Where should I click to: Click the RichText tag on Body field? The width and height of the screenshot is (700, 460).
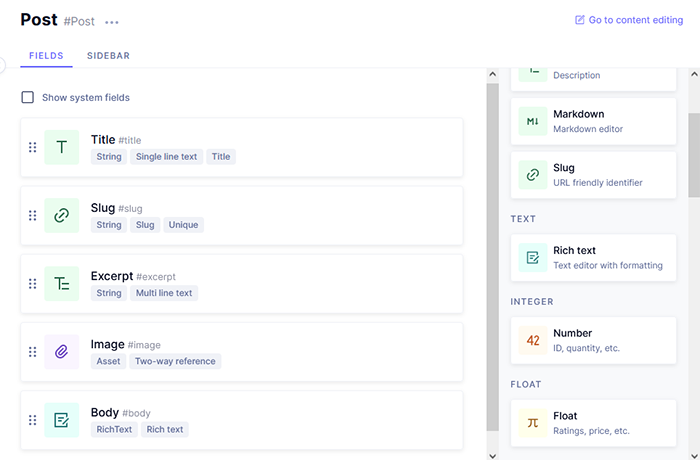114,430
